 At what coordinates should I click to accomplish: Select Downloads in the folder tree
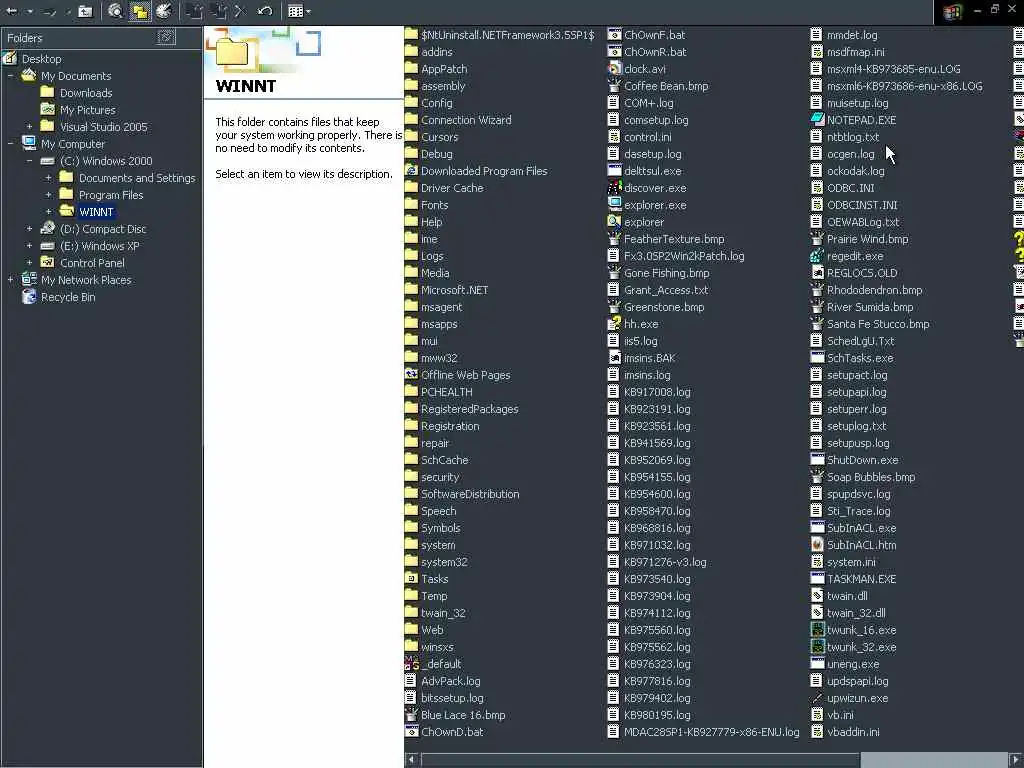pyautogui.click(x=86, y=93)
